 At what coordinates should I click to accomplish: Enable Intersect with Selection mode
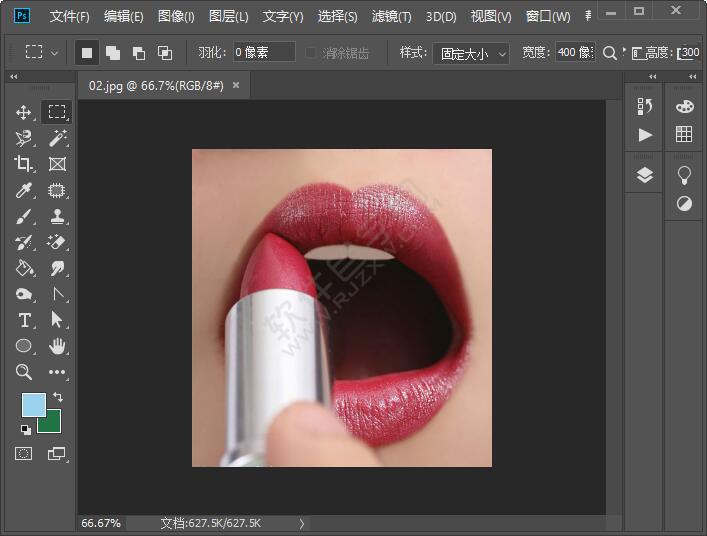pyautogui.click(x=165, y=53)
